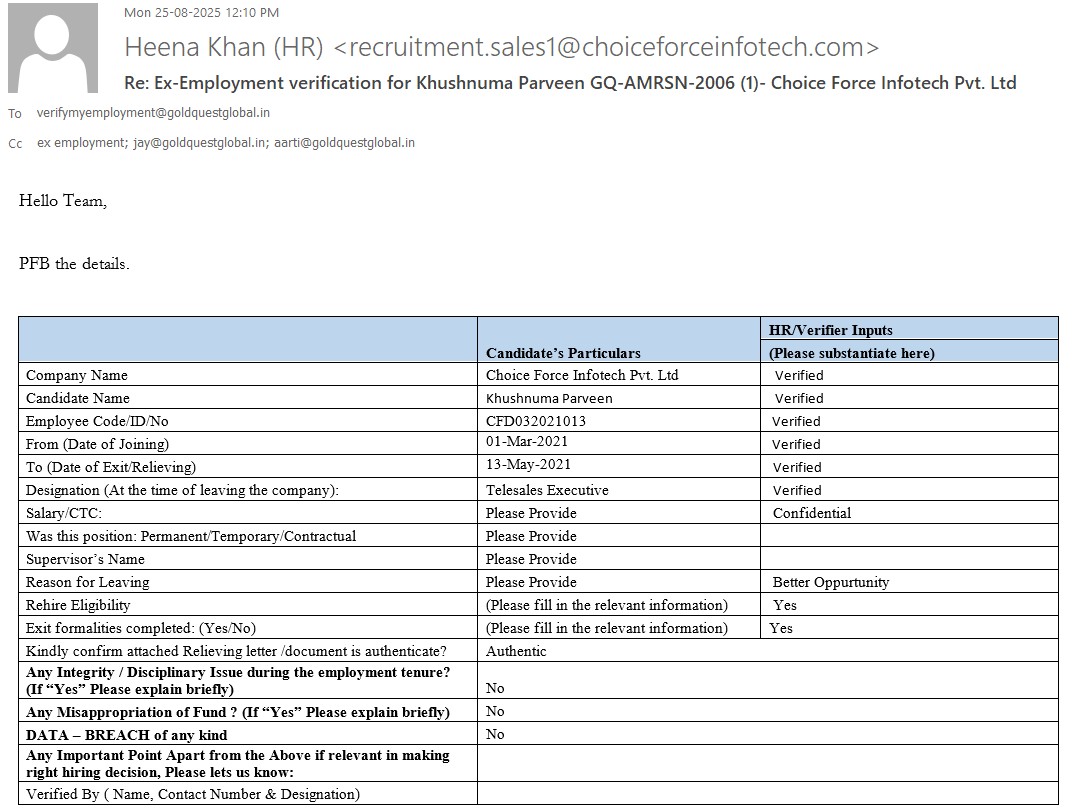Click sender name Heena Khan (HR)
The height and width of the screenshot is (811, 1077).
[x=223, y=47]
